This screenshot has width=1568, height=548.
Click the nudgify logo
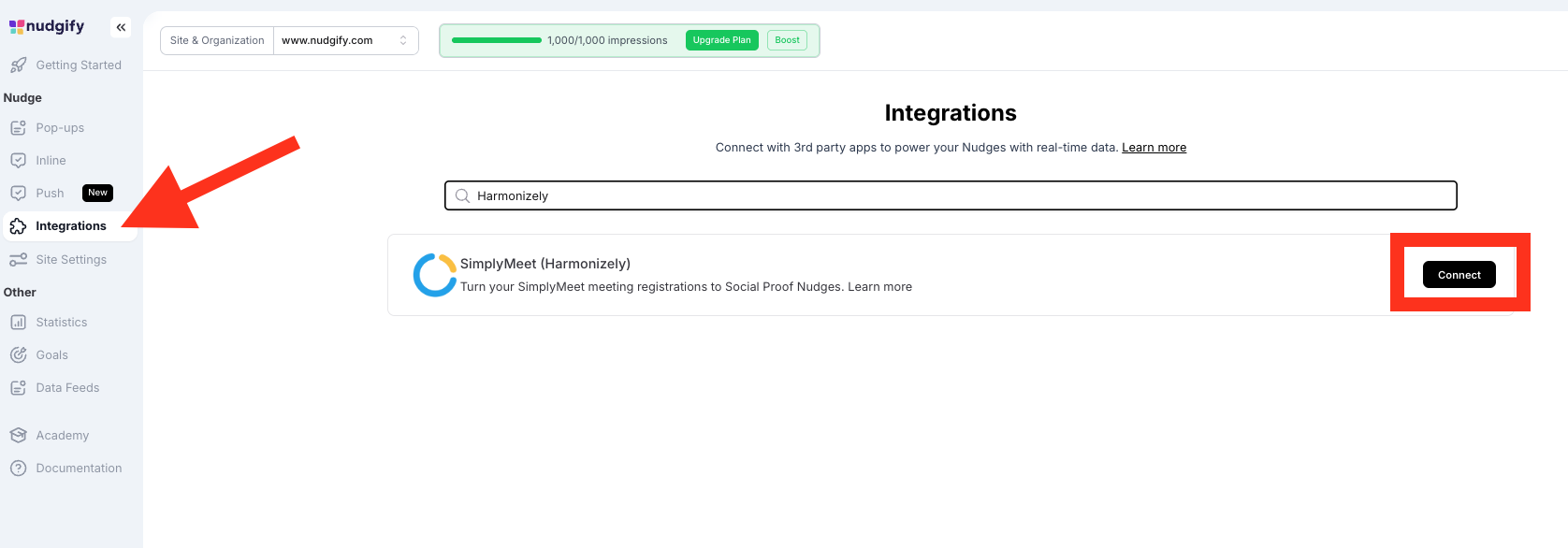click(47, 26)
